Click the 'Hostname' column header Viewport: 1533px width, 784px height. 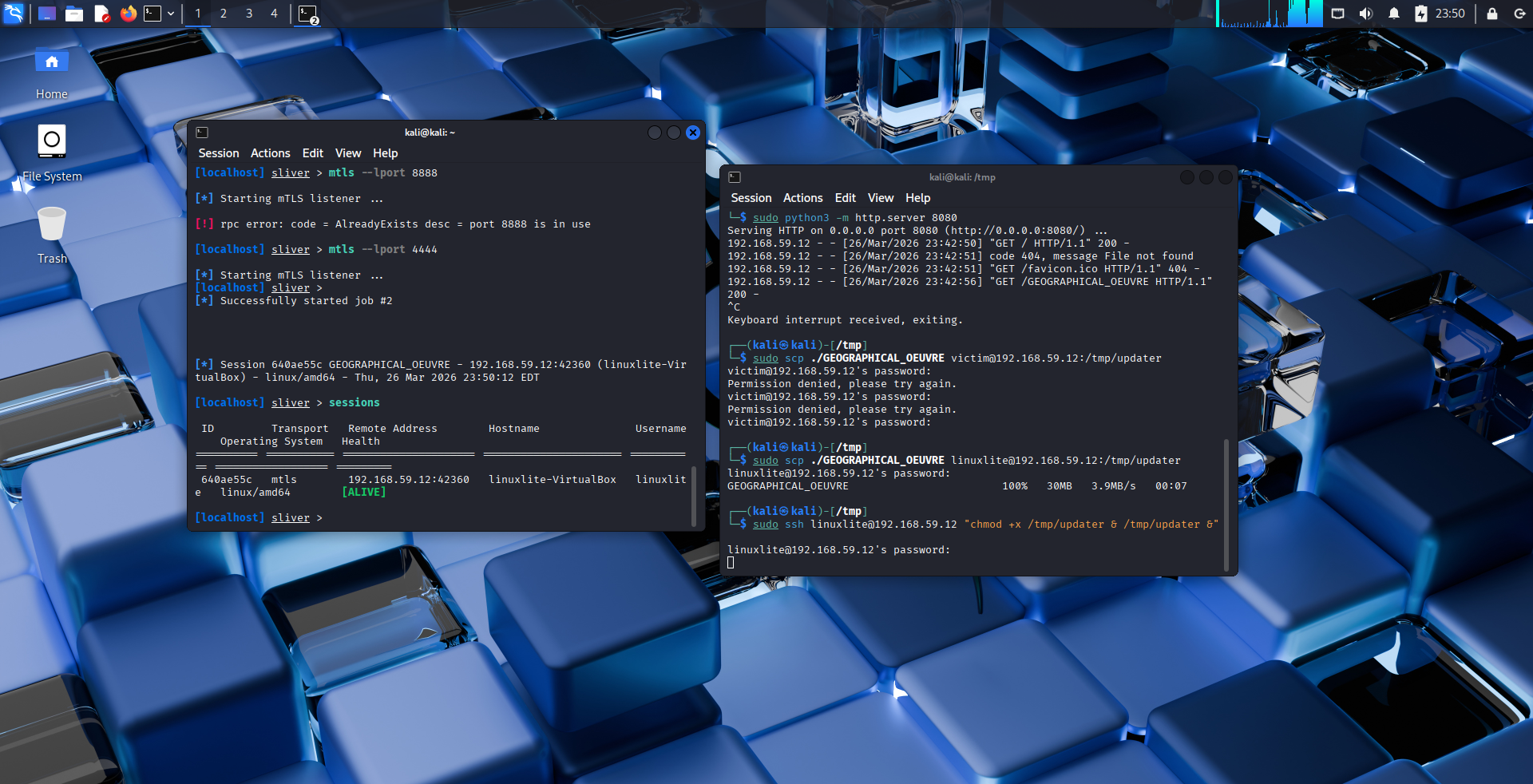coord(514,429)
